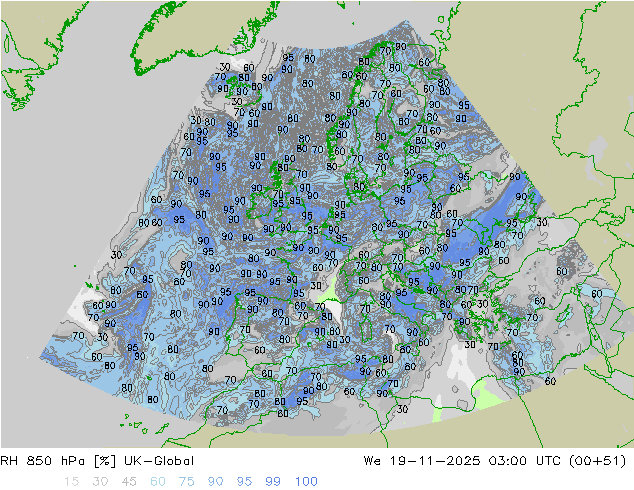Image resolution: width=634 pixels, height=490 pixels.
Task: Click the 'RH 850 hPa [%] UK-Global' title text
Action: (x=97, y=460)
